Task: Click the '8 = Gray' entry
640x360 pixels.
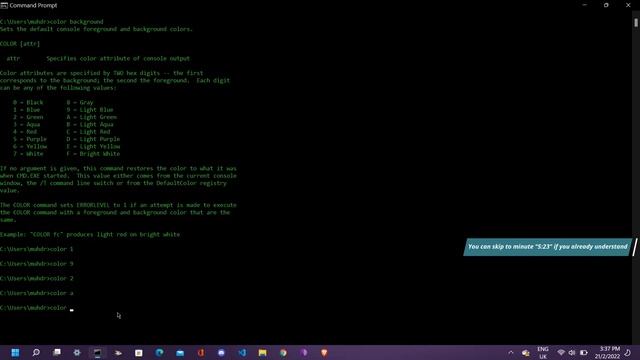Action: coord(80,102)
